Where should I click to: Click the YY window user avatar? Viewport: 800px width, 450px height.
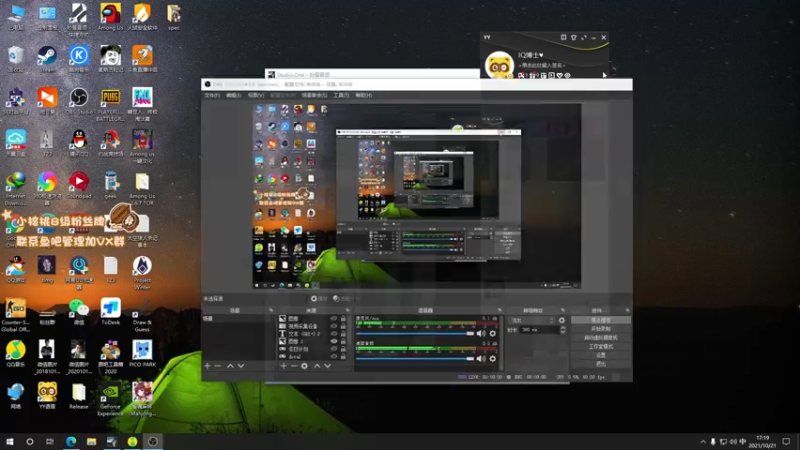(x=499, y=65)
